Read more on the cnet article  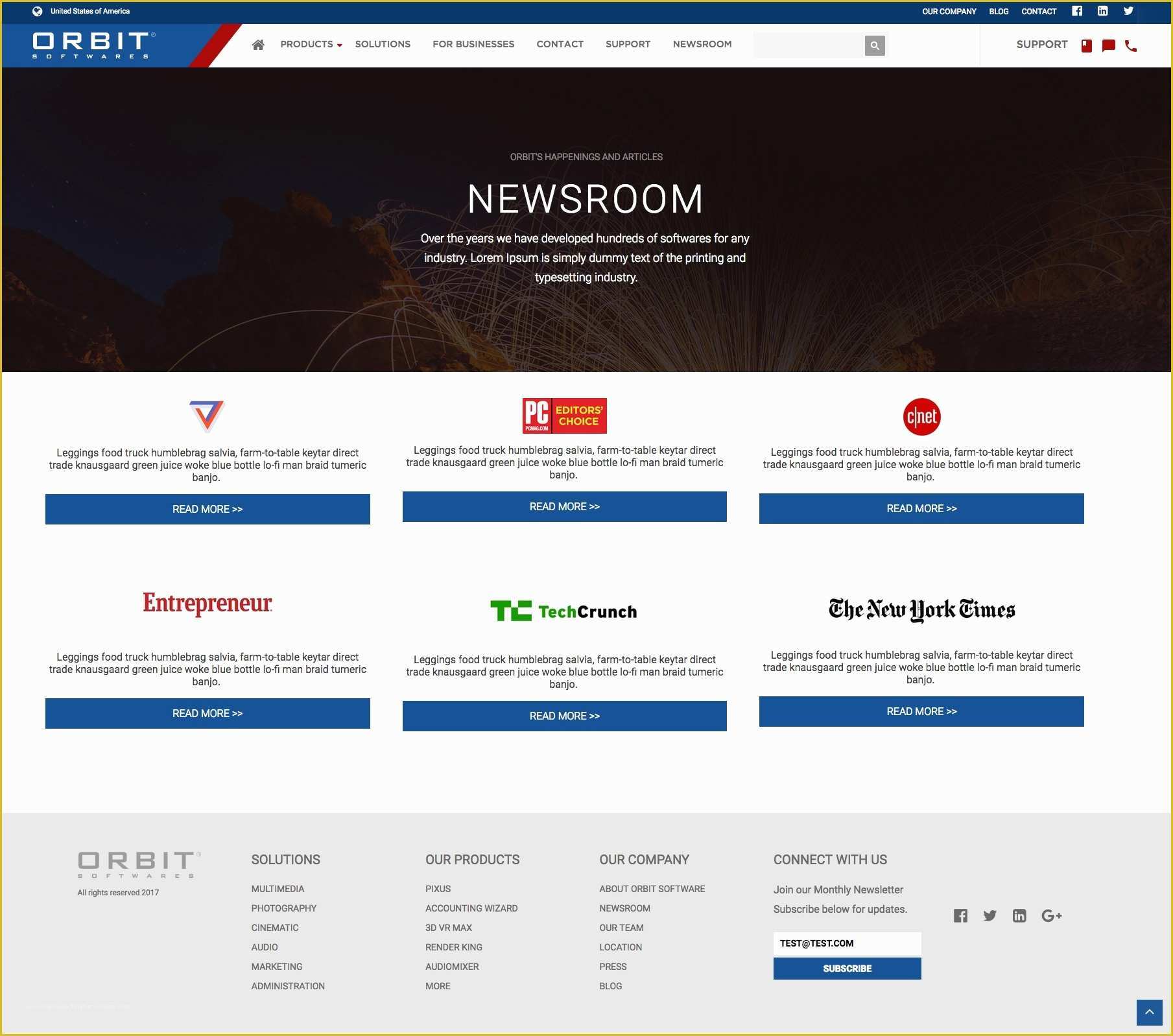[x=921, y=508]
